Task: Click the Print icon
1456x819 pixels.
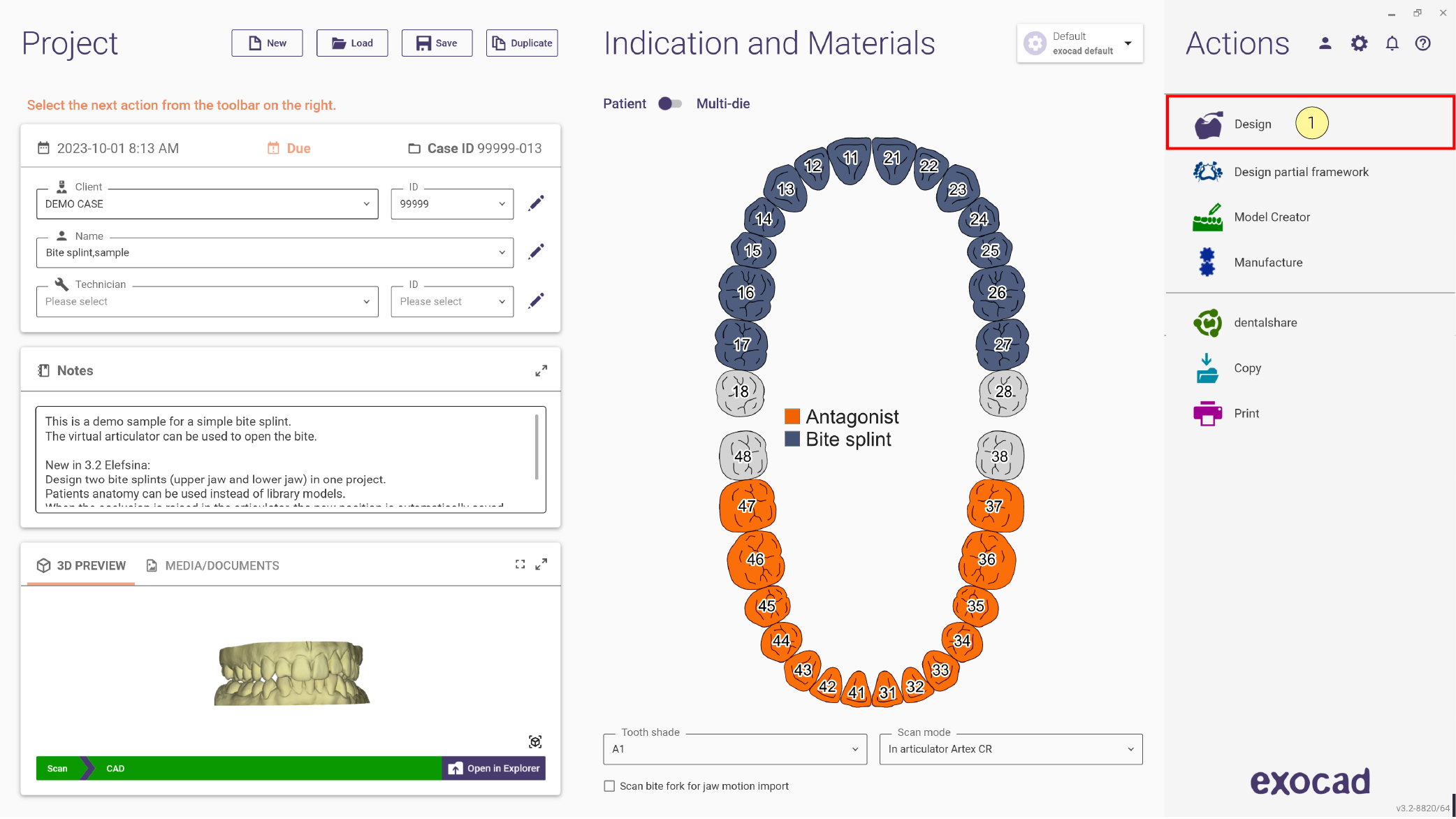Action: (1207, 414)
